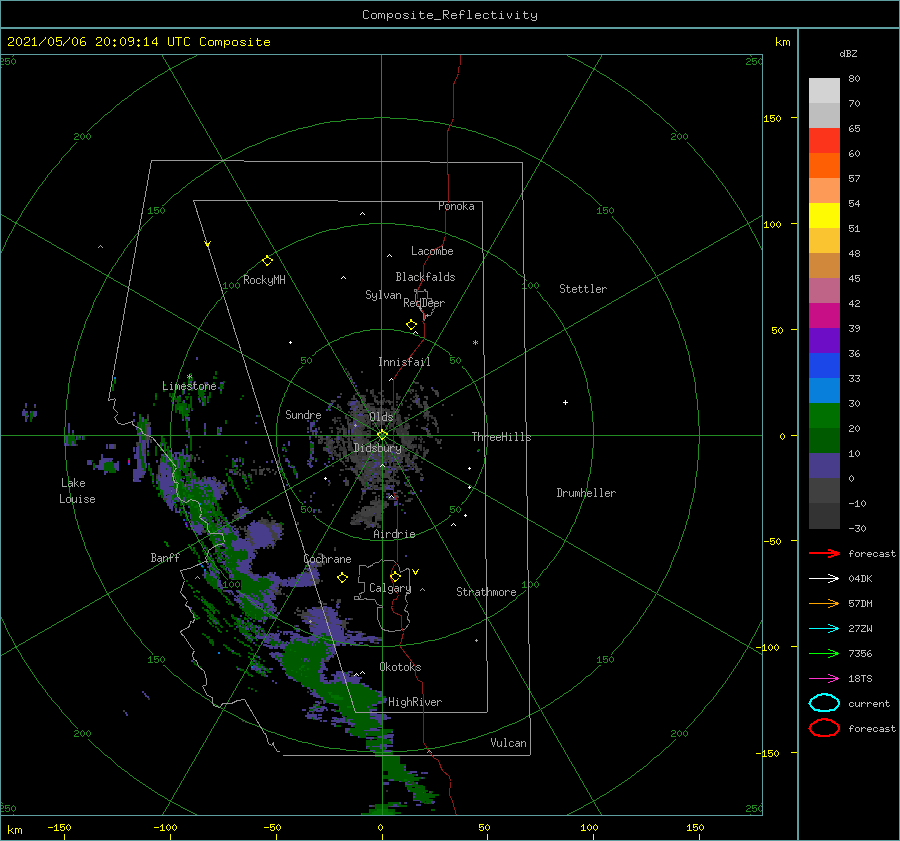Click the red forecast ellipse legend icon
Screen dimensions: 900x841
[x=824, y=728]
